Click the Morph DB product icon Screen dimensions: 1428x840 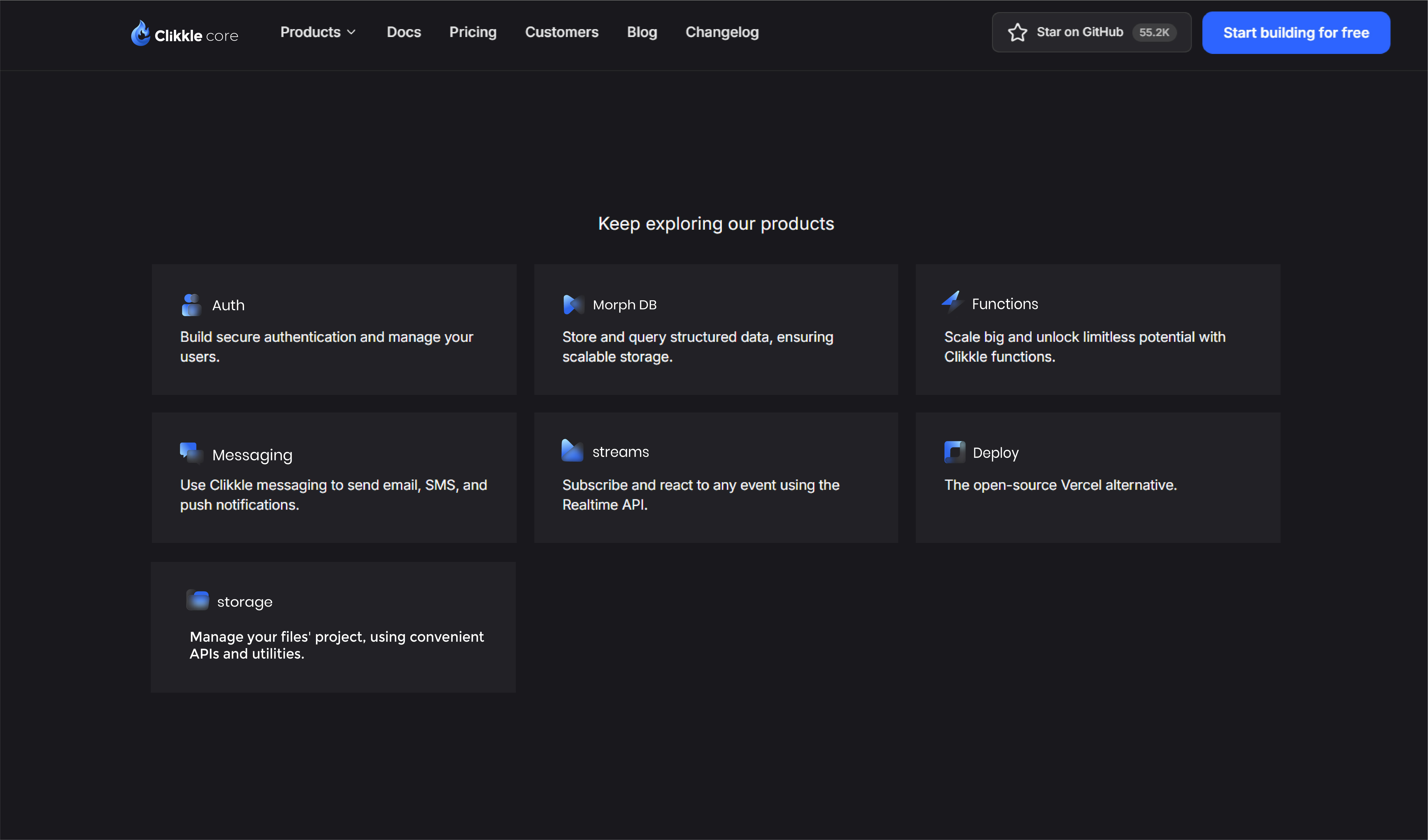(573, 305)
